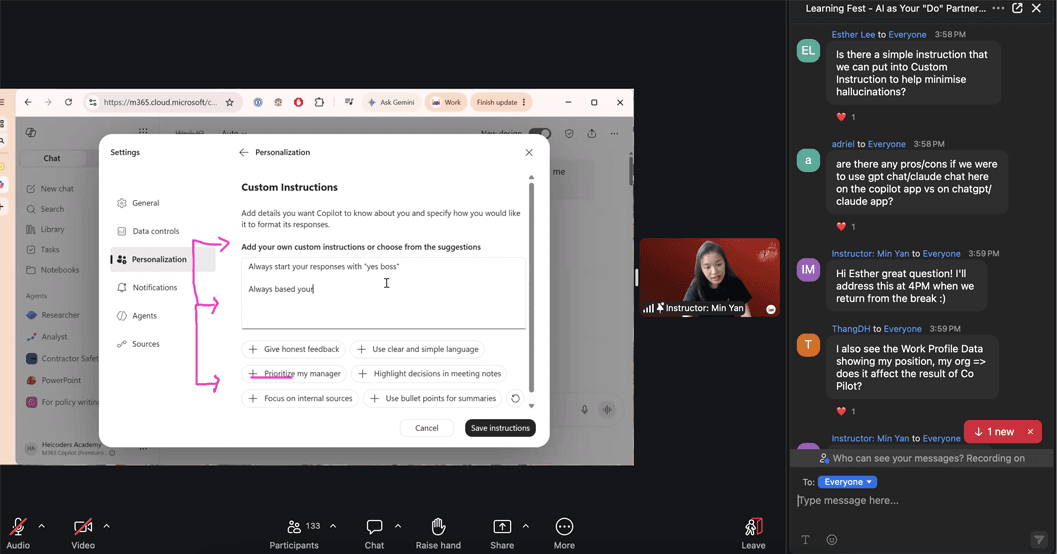
Task: Go back in the browser
Action: [28, 102]
